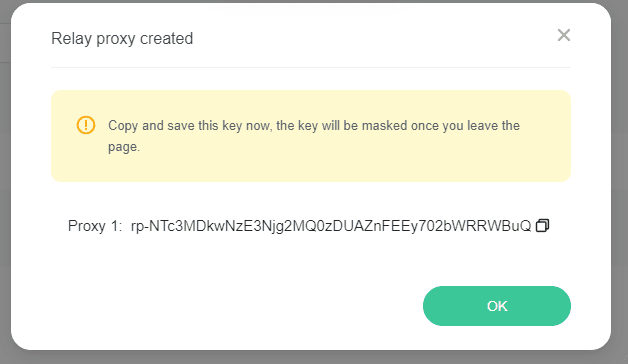
Task: Click empty dialog space above Proxy 1 row
Action: pos(311,199)
